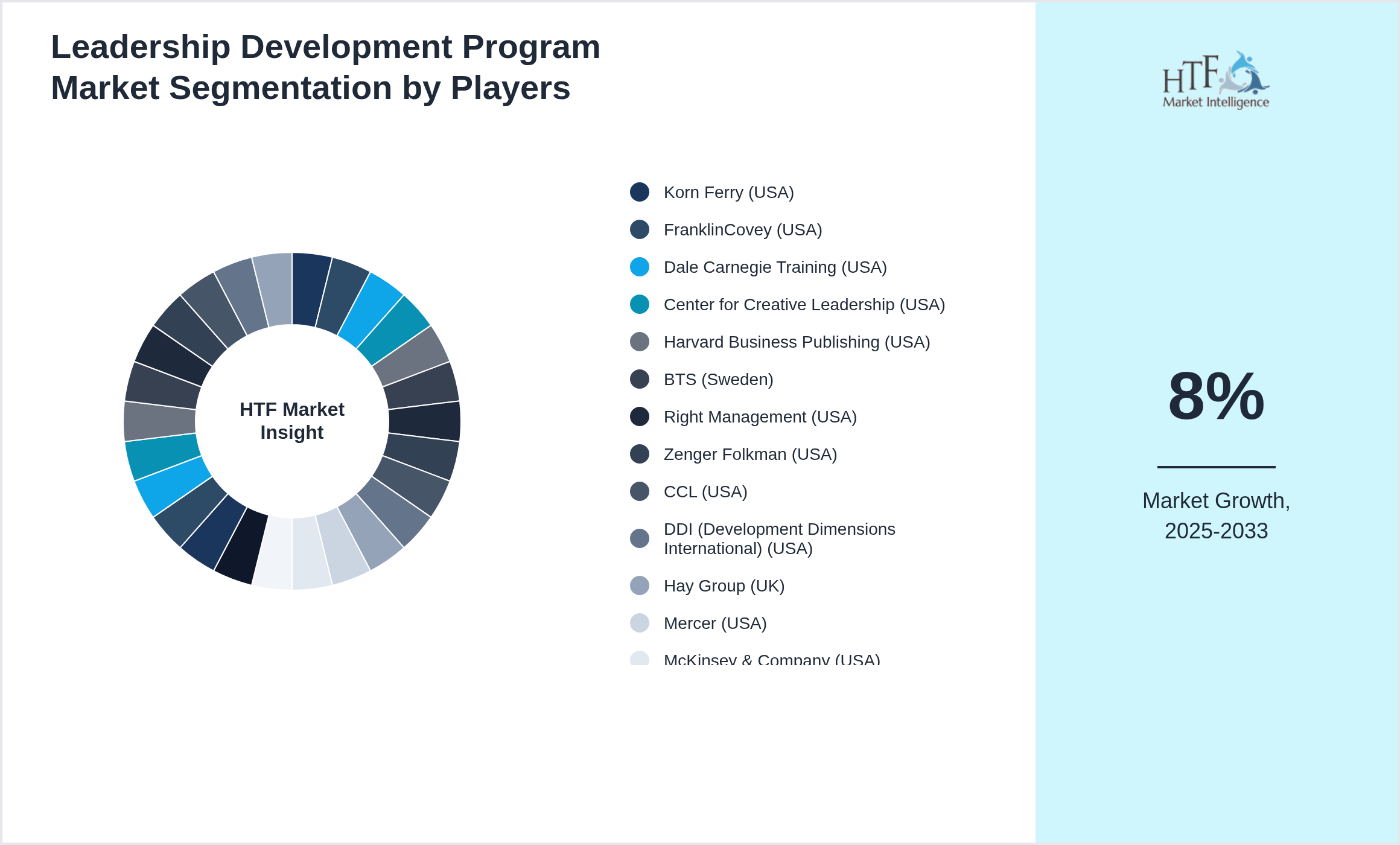Click the Center for Creative Leadership legend dot

point(640,304)
